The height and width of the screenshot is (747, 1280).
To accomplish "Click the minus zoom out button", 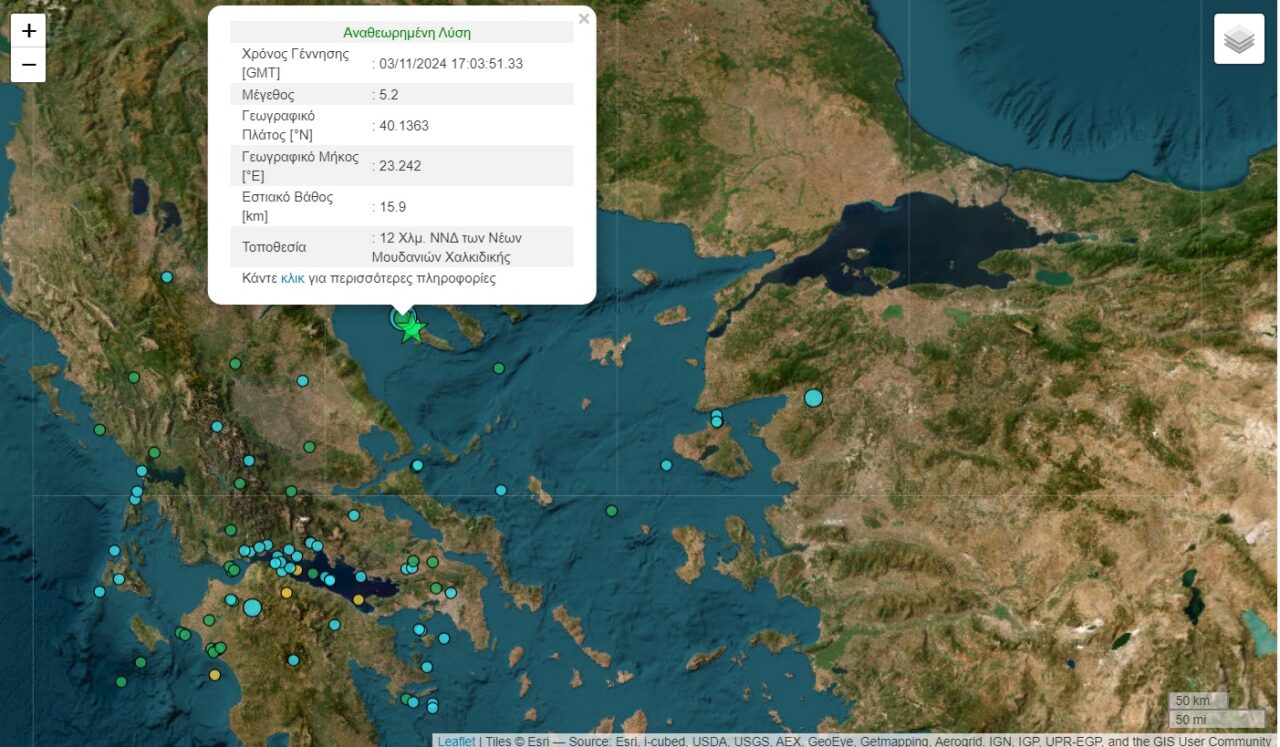I will [x=28, y=65].
